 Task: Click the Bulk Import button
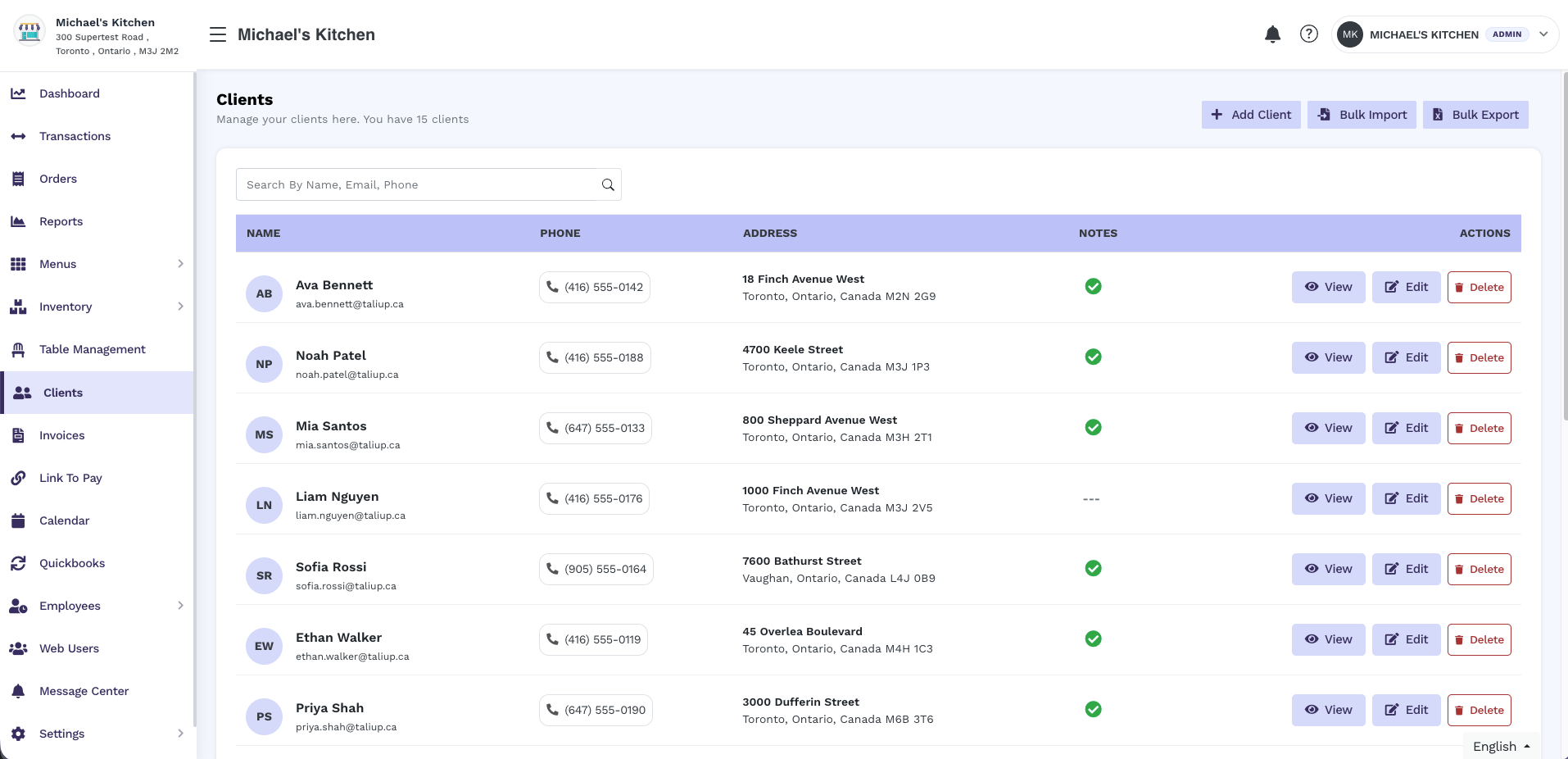coord(1362,115)
